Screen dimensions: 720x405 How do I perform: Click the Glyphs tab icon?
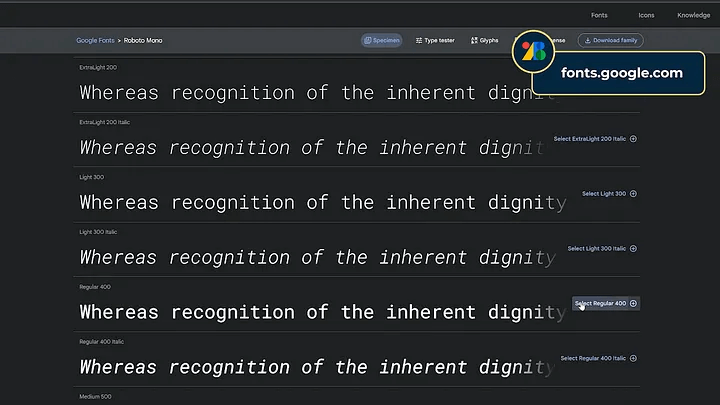click(x=474, y=40)
